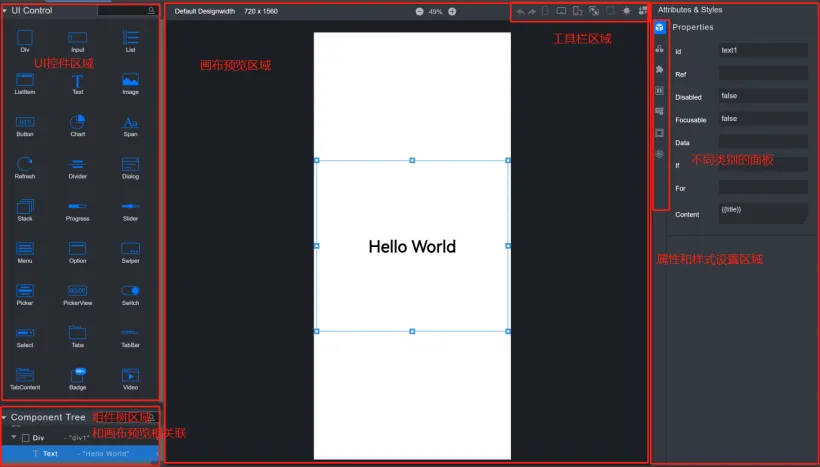Click the For property field

(x=763, y=187)
